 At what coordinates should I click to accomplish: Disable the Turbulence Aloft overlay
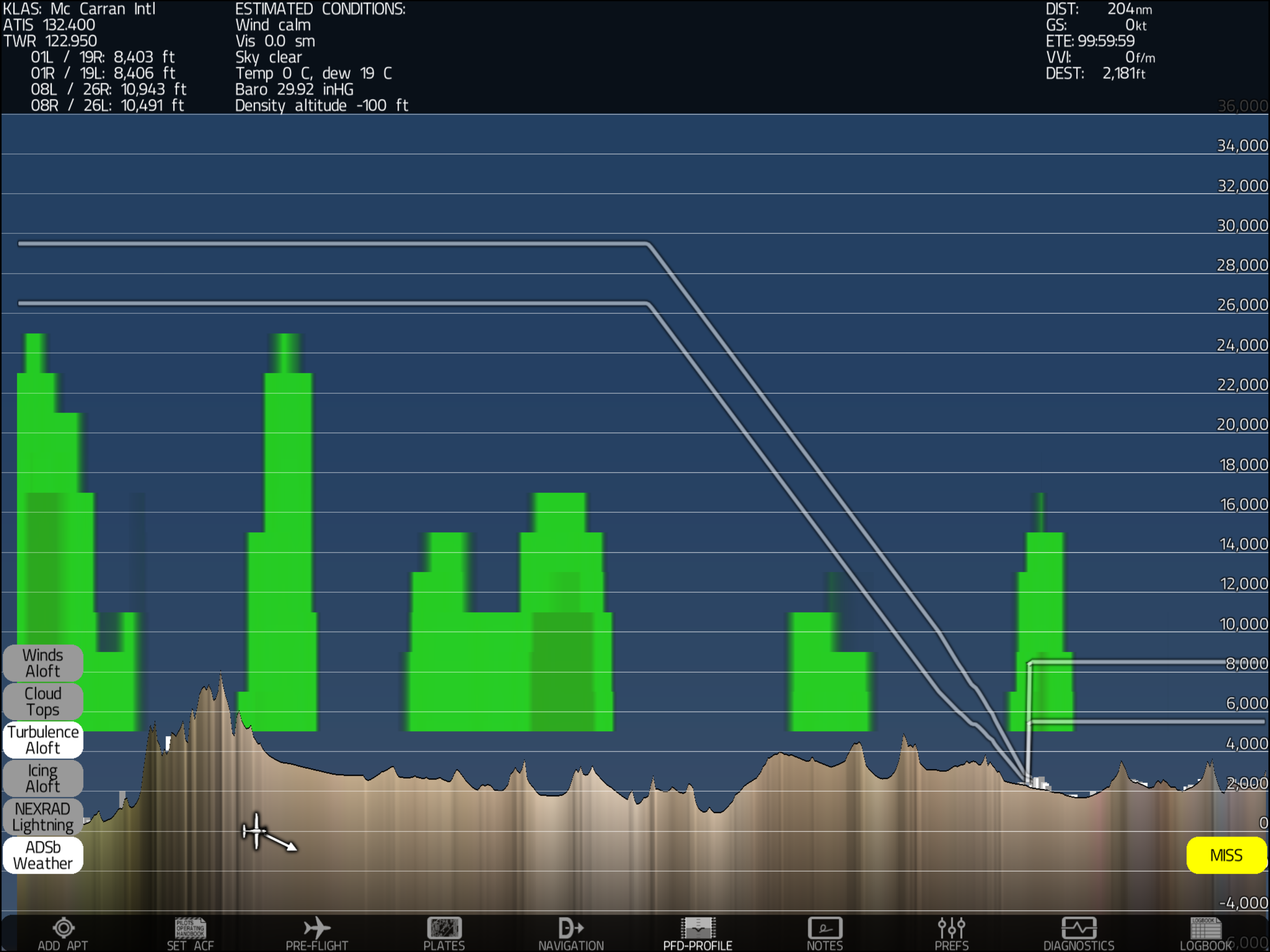pos(43,740)
